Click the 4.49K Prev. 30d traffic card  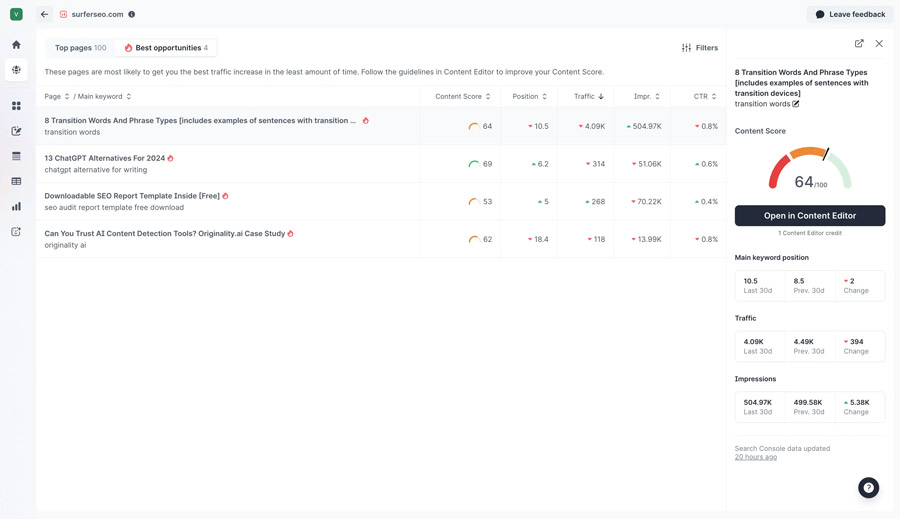[809, 346]
